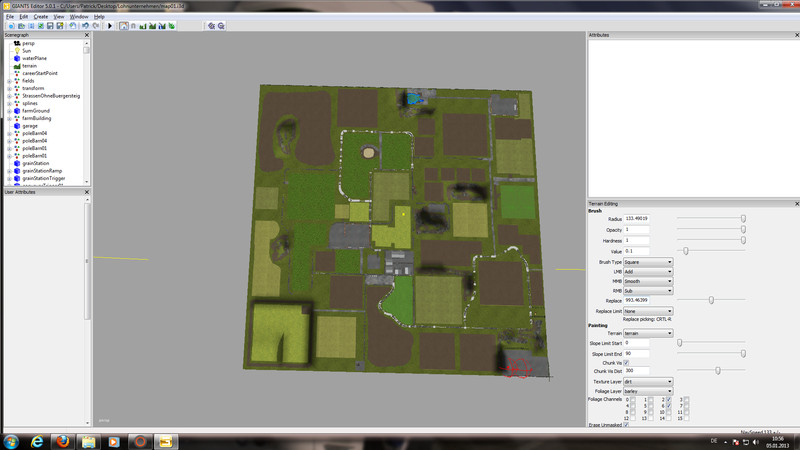Close the Scenegraph panel
Image resolution: width=800 pixels, height=450 pixels.
pos(86,35)
